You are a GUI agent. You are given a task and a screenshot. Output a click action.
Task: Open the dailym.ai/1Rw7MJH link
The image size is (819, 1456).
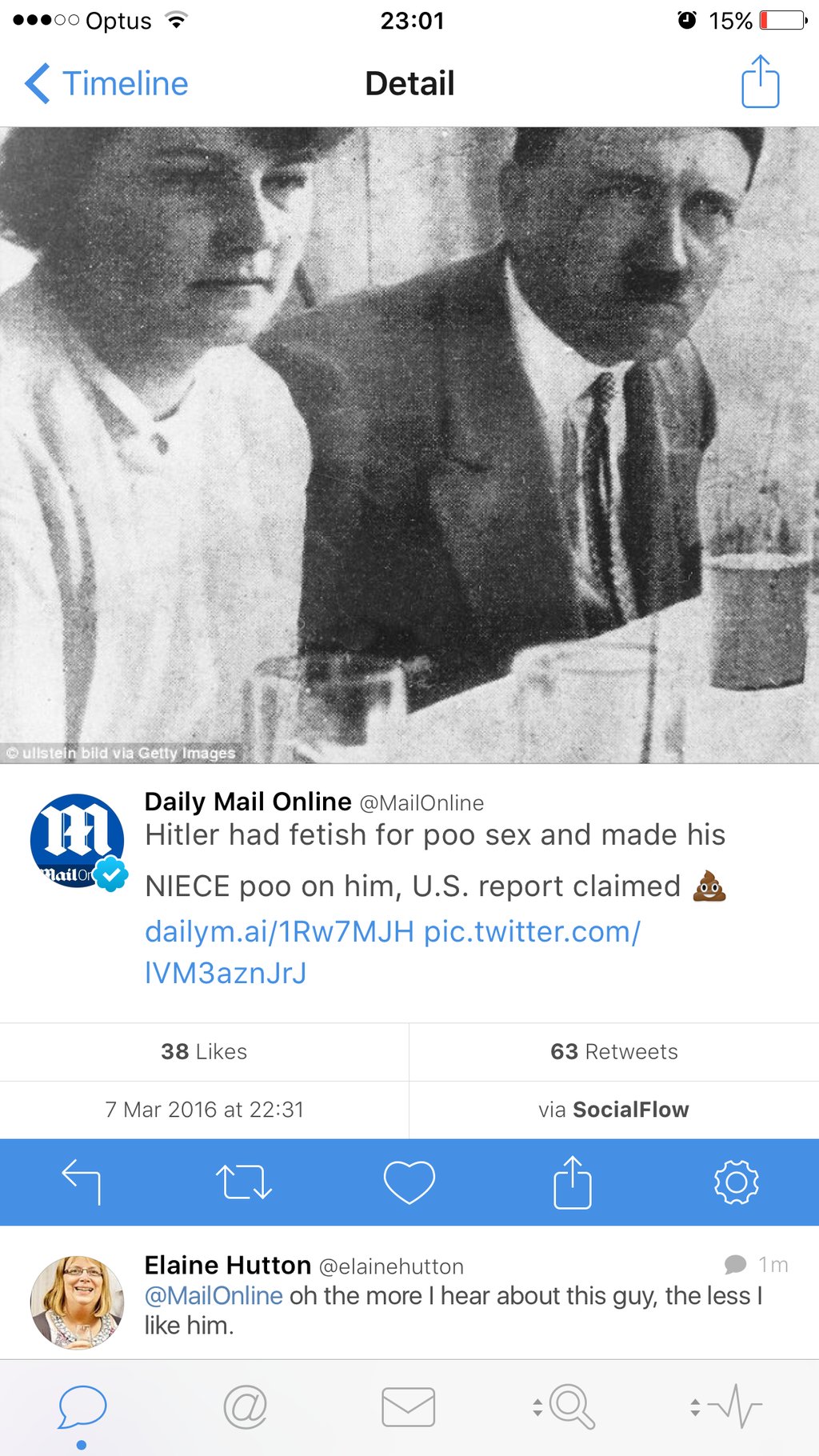point(279,931)
